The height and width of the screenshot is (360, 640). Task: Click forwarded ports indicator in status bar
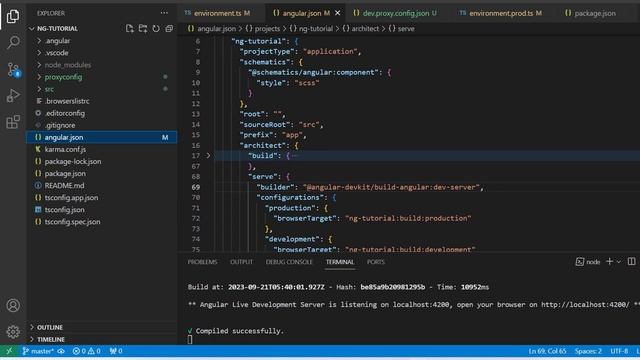(x=116, y=351)
